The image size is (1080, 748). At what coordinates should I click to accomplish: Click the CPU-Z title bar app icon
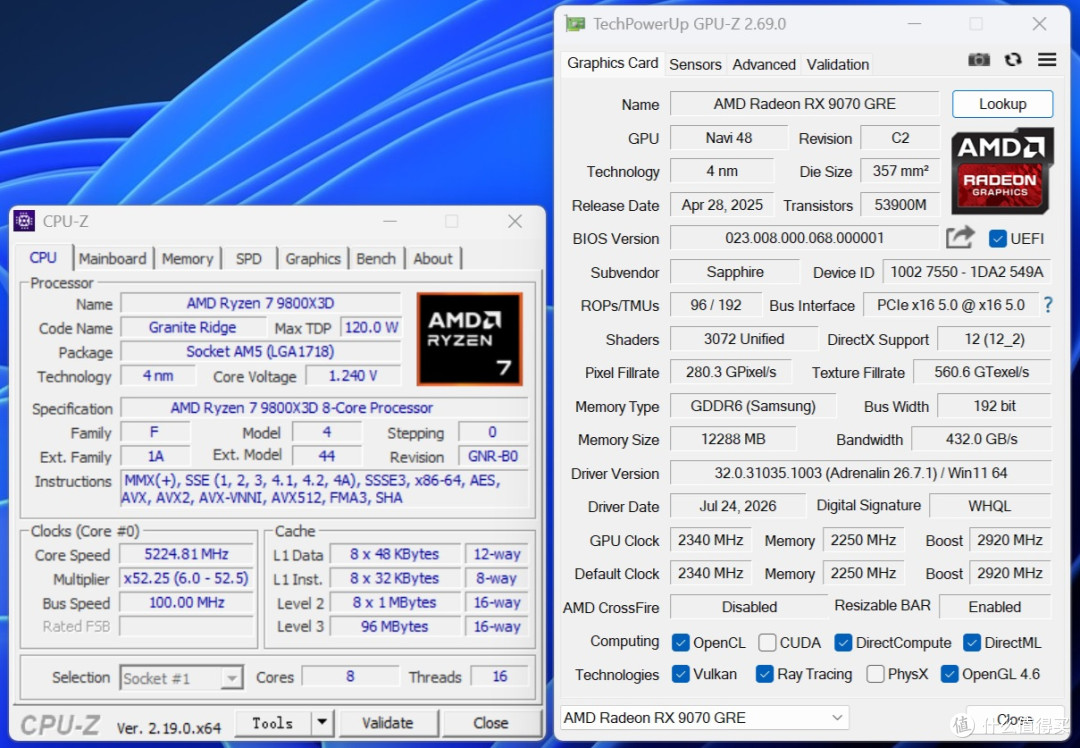(x=24, y=220)
